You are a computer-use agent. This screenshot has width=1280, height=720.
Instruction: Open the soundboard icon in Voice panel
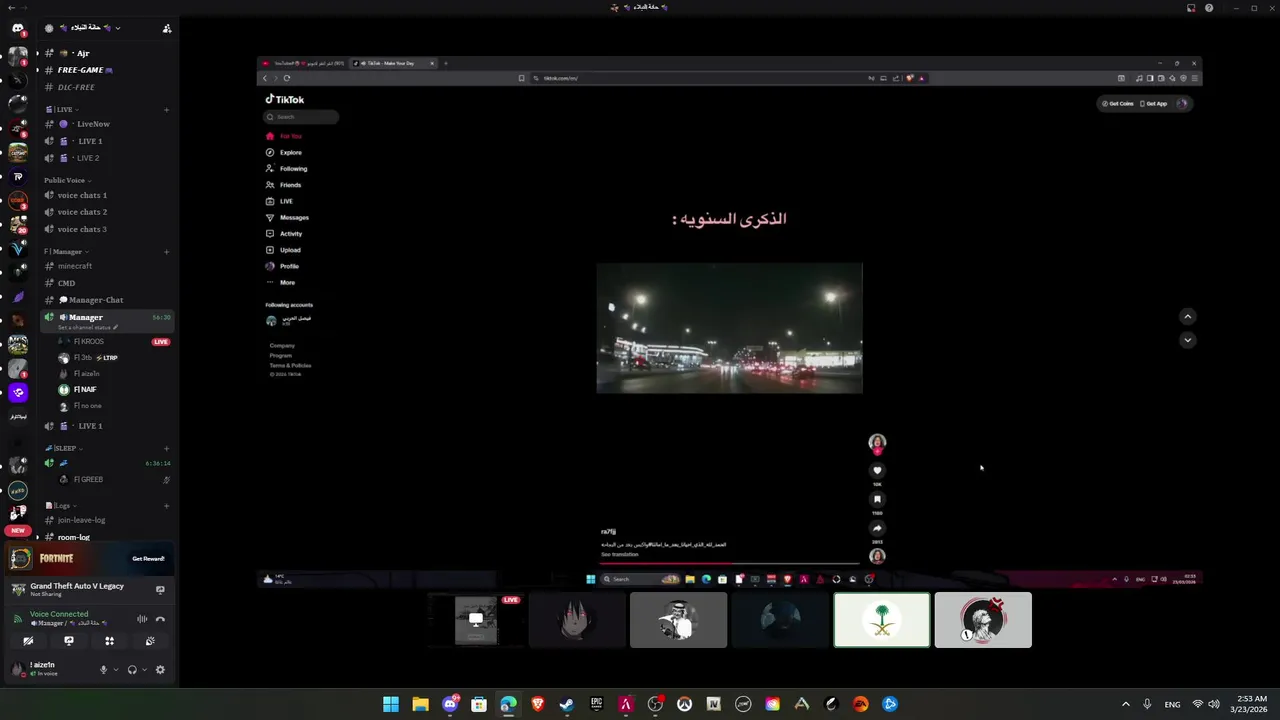click(x=150, y=641)
